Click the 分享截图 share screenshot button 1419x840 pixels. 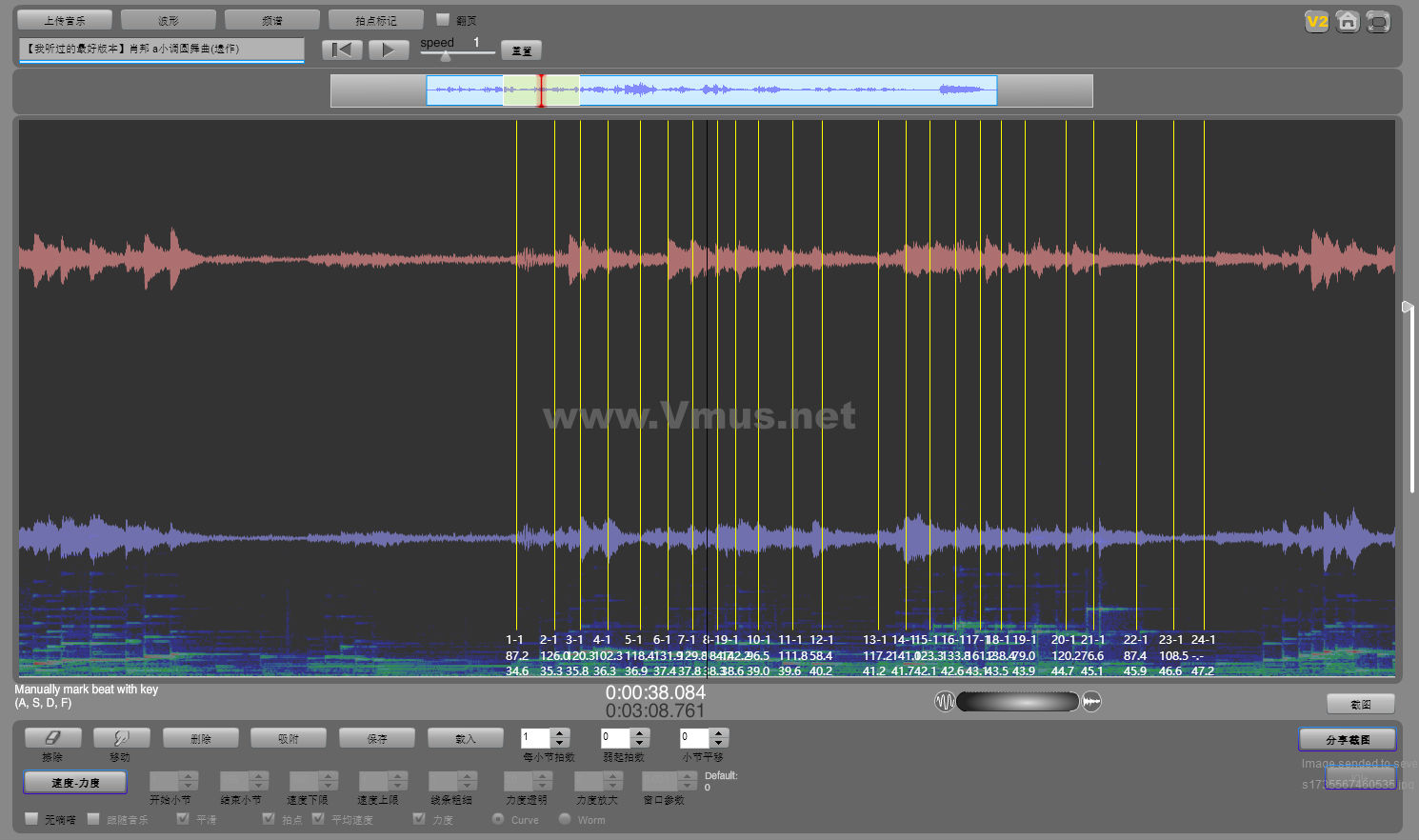(1348, 739)
